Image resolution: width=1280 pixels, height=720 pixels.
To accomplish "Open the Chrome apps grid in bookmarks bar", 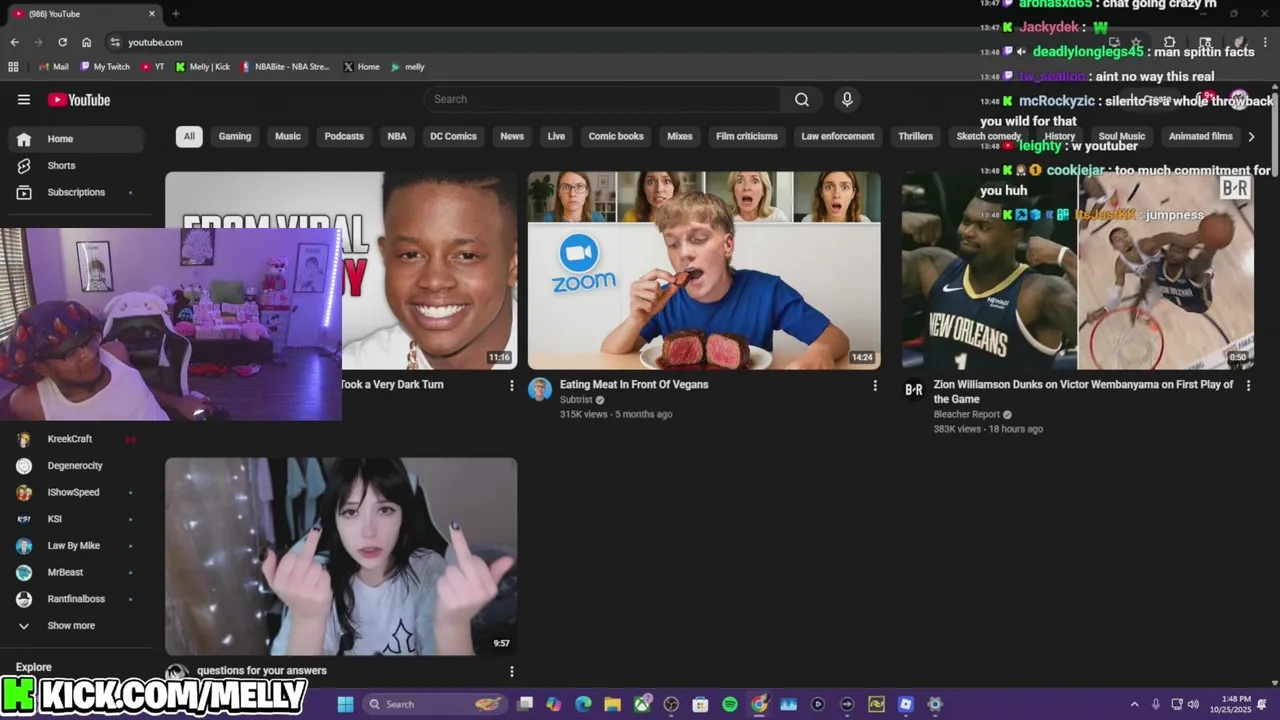I will (x=13, y=67).
